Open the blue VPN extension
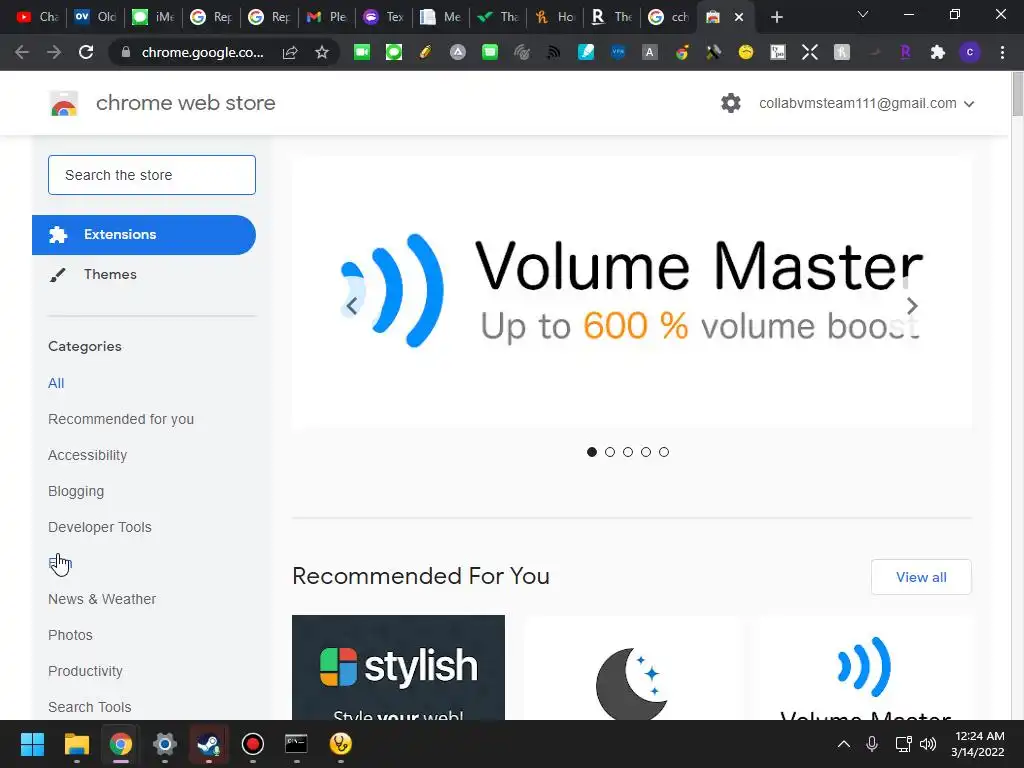This screenshot has width=1024, height=768. [618, 52]
